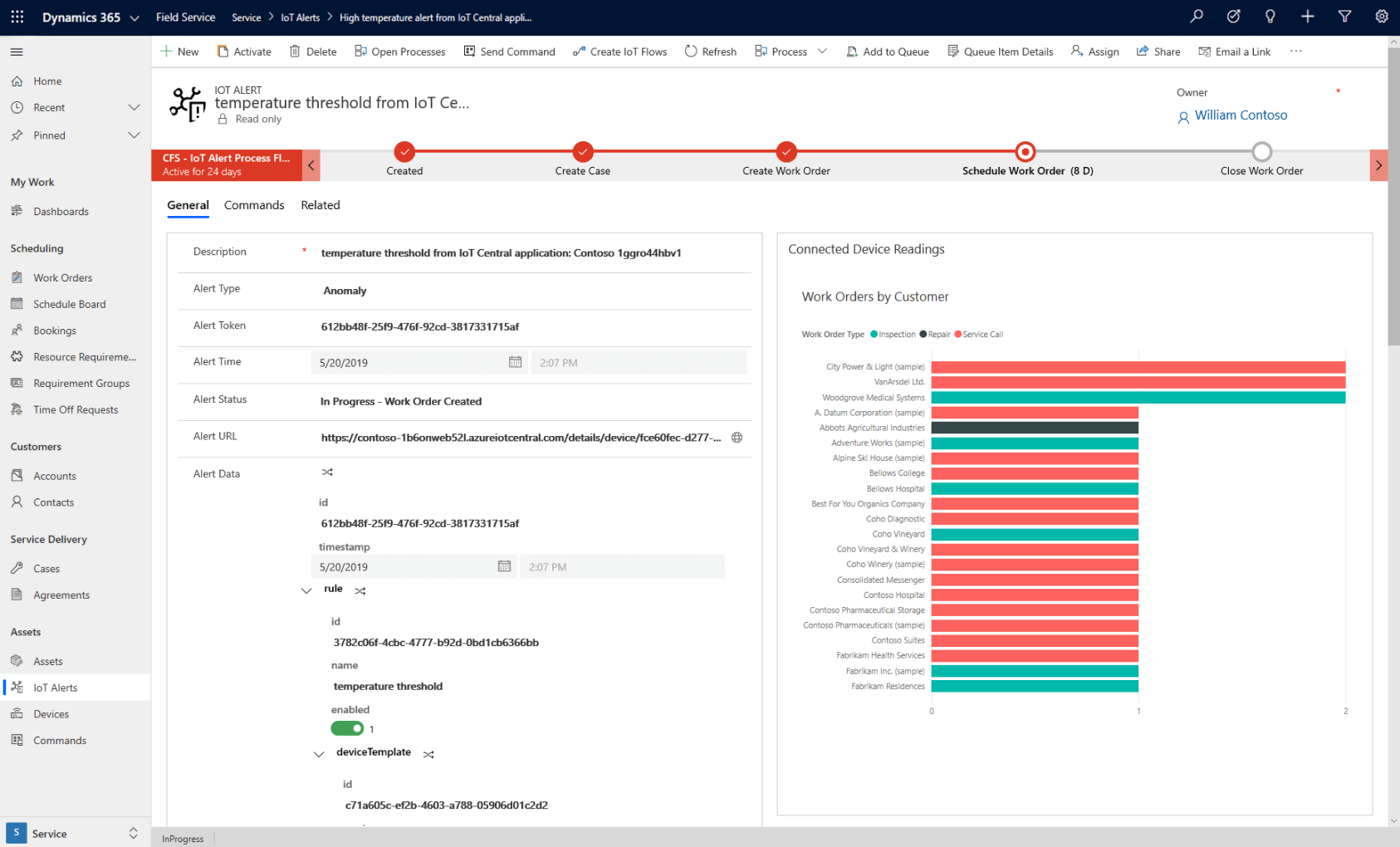Open the Process dropdown
The width and height of the screenshot is (1400, 847).
click(x=822, y=51)
